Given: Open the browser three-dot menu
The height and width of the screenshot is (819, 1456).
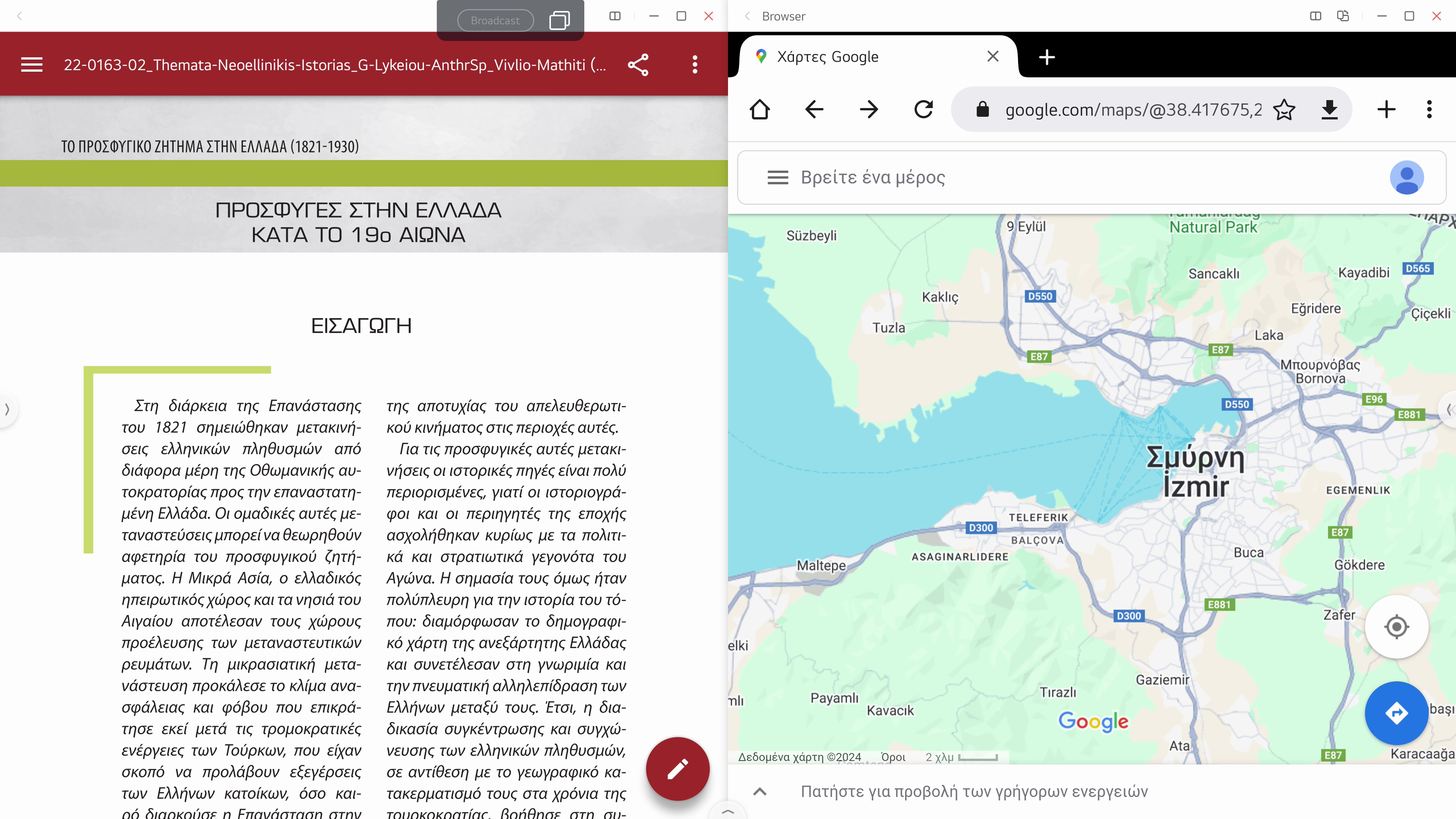Looking at the screenshot, I should pos(1429,109).
